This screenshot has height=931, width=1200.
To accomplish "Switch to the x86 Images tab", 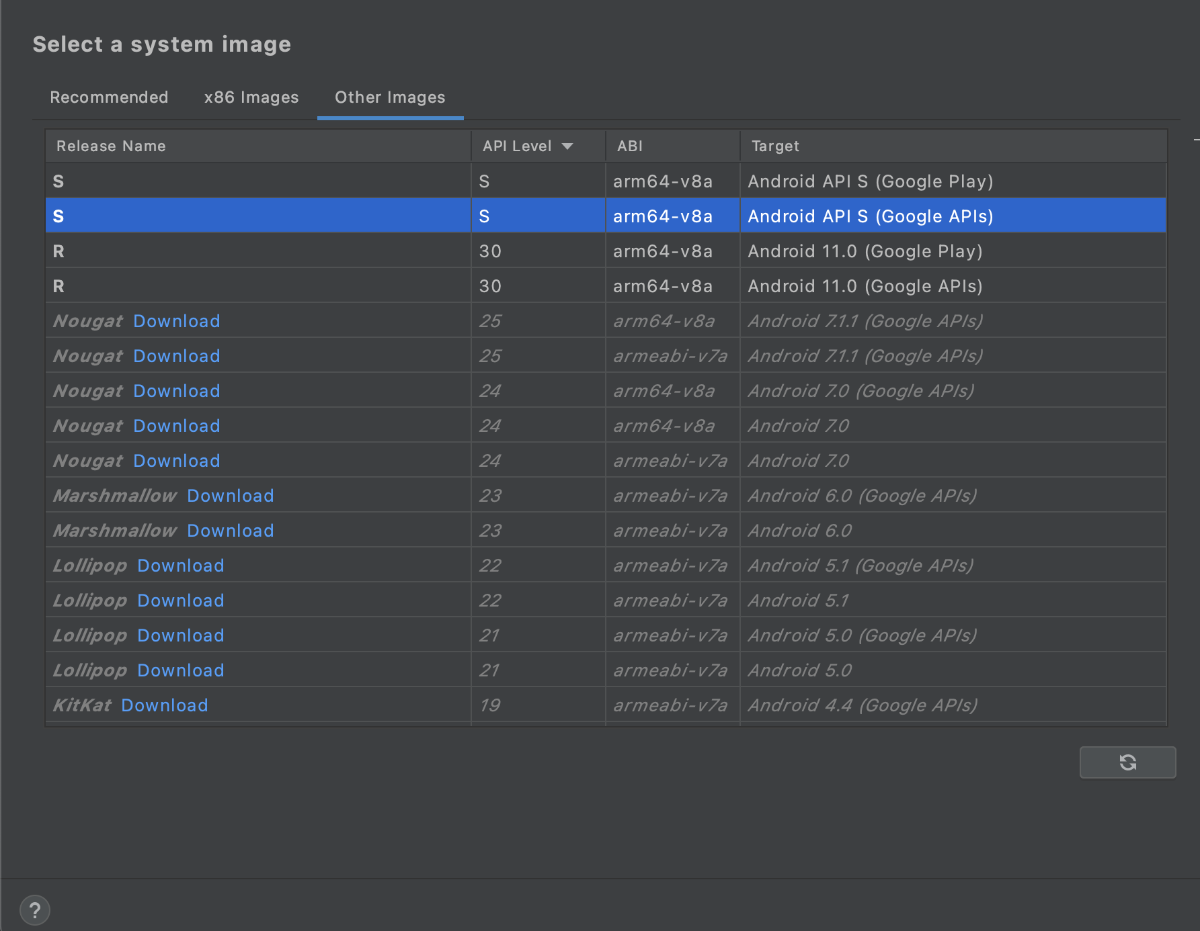I will point(251,97).
